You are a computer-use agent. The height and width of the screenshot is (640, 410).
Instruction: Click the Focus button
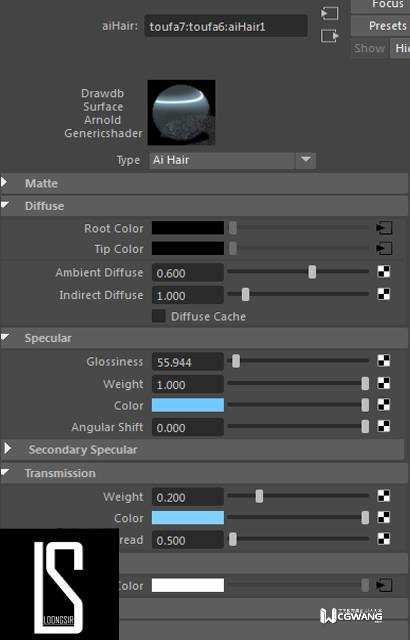pyautogui.click(x=380, y=5)
